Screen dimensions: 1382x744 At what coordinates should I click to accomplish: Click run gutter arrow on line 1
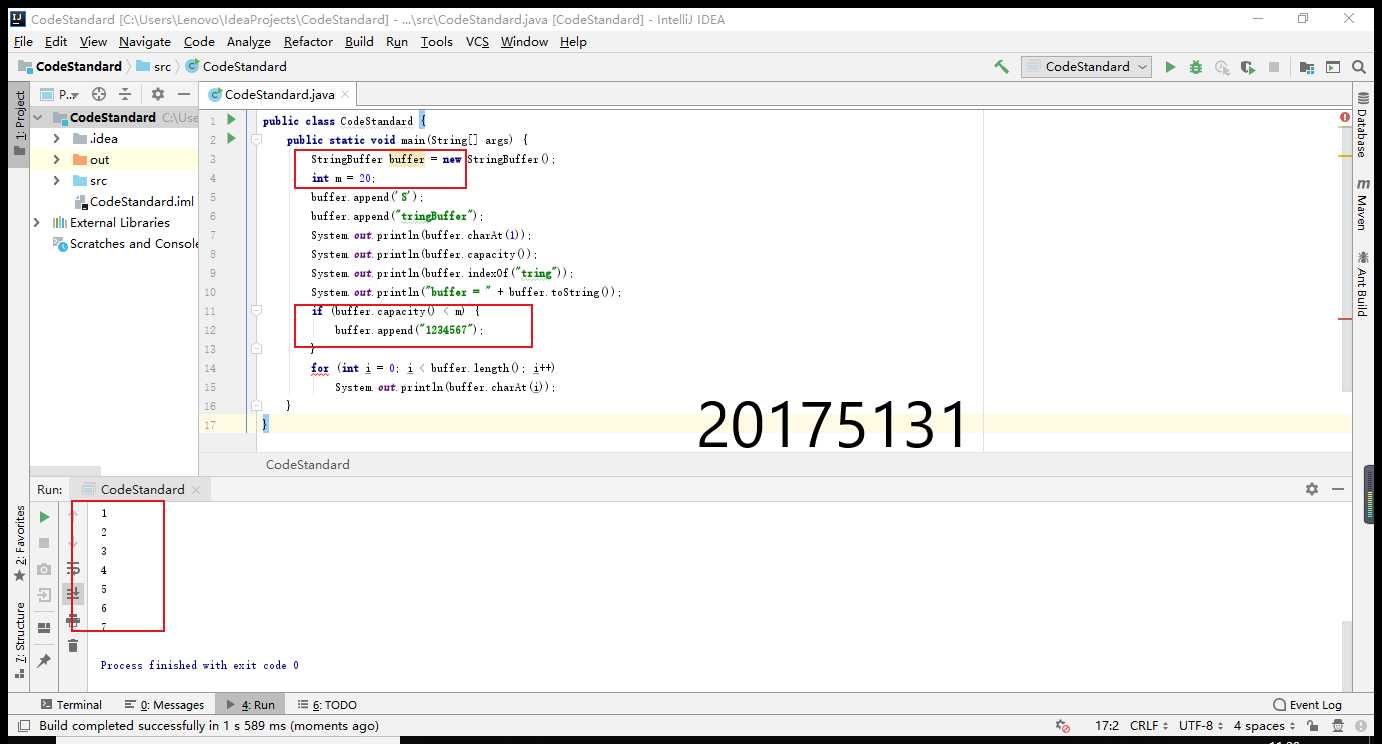click(231, 120)
